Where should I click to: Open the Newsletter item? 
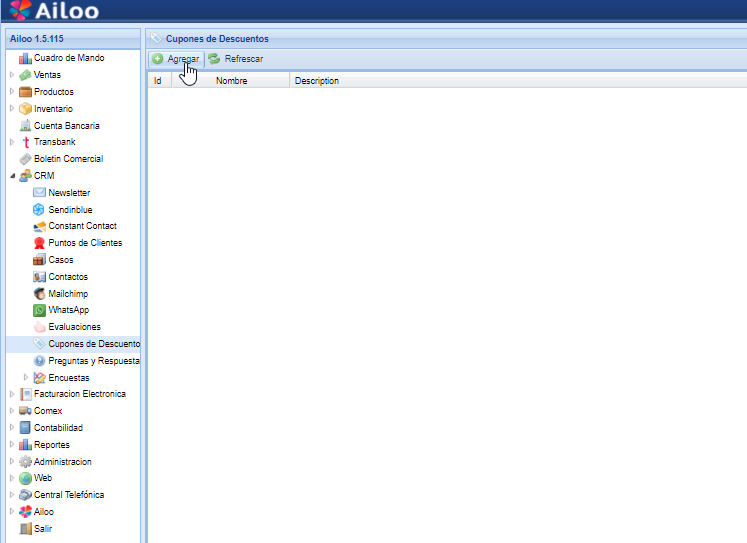69,193
